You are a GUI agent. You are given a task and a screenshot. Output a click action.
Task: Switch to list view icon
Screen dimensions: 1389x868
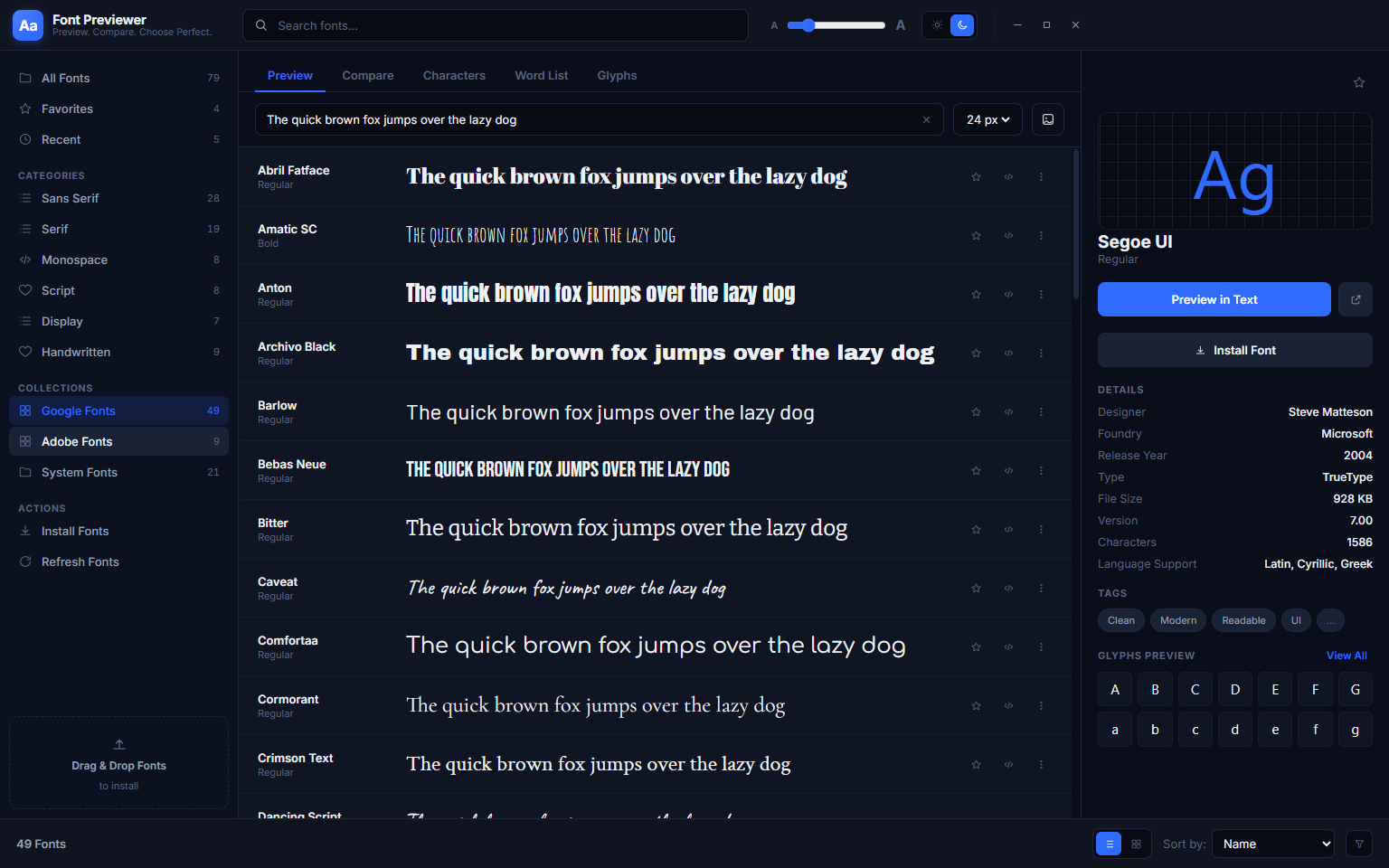[x=1109, y=844]
